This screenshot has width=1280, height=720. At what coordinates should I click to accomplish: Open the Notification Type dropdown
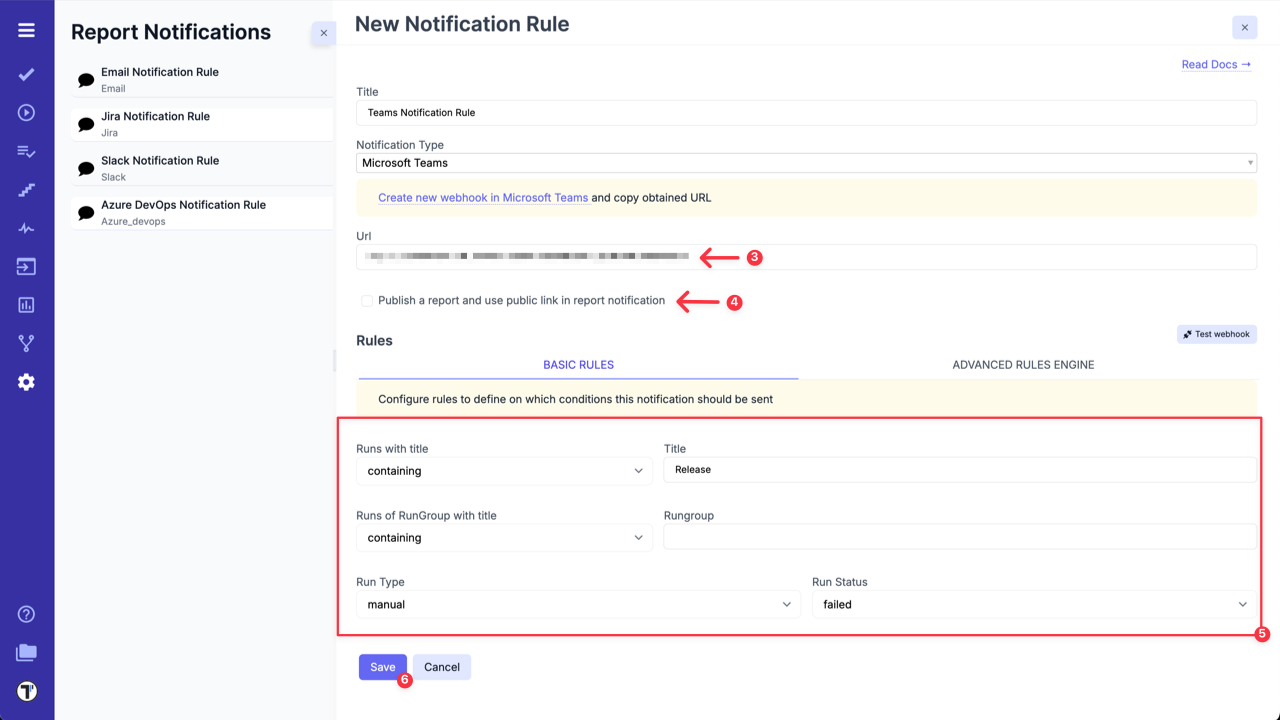805,162
